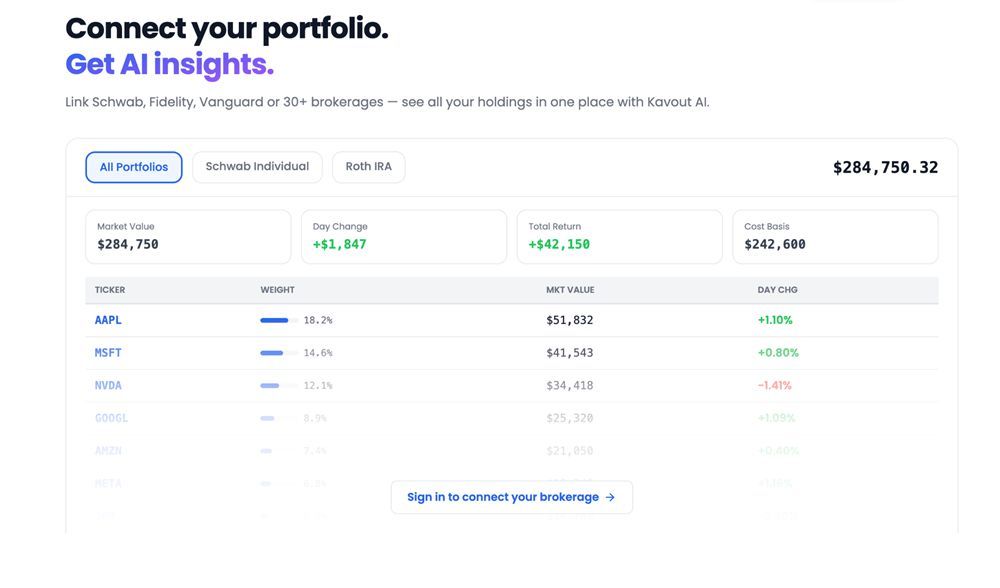Open the MSFT ticker link
1000x588 pixels.
tap(108, 353)
